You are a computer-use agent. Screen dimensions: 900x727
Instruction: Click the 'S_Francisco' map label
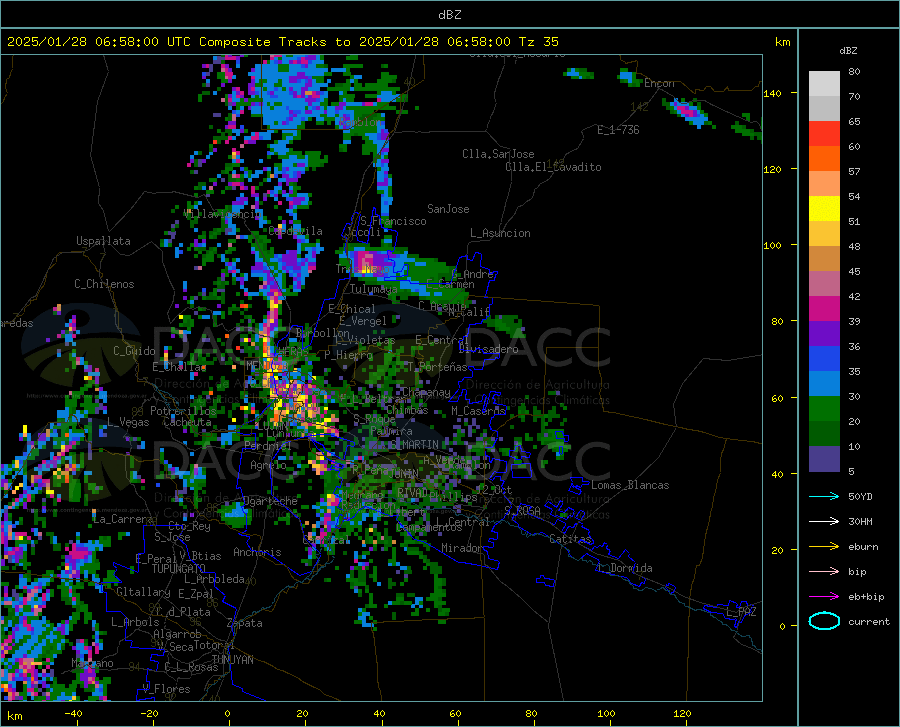(x=393, y=221)
